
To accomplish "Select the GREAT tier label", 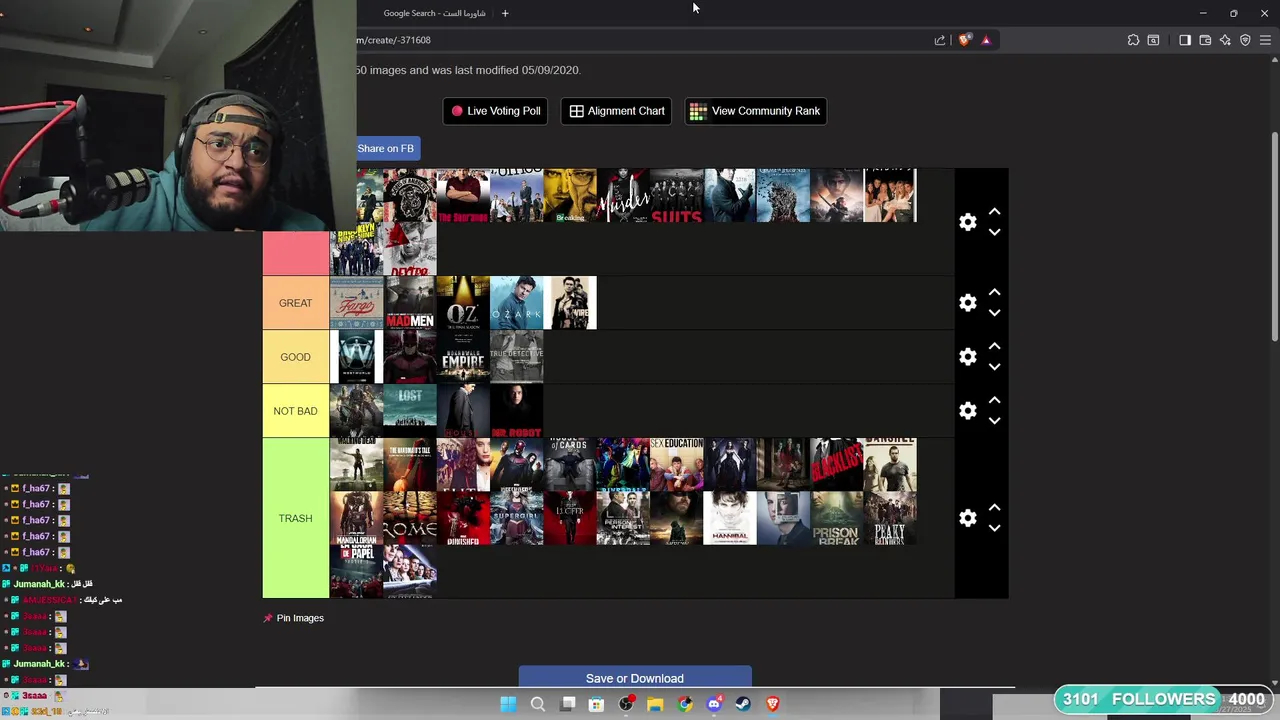I will (296, 303).
